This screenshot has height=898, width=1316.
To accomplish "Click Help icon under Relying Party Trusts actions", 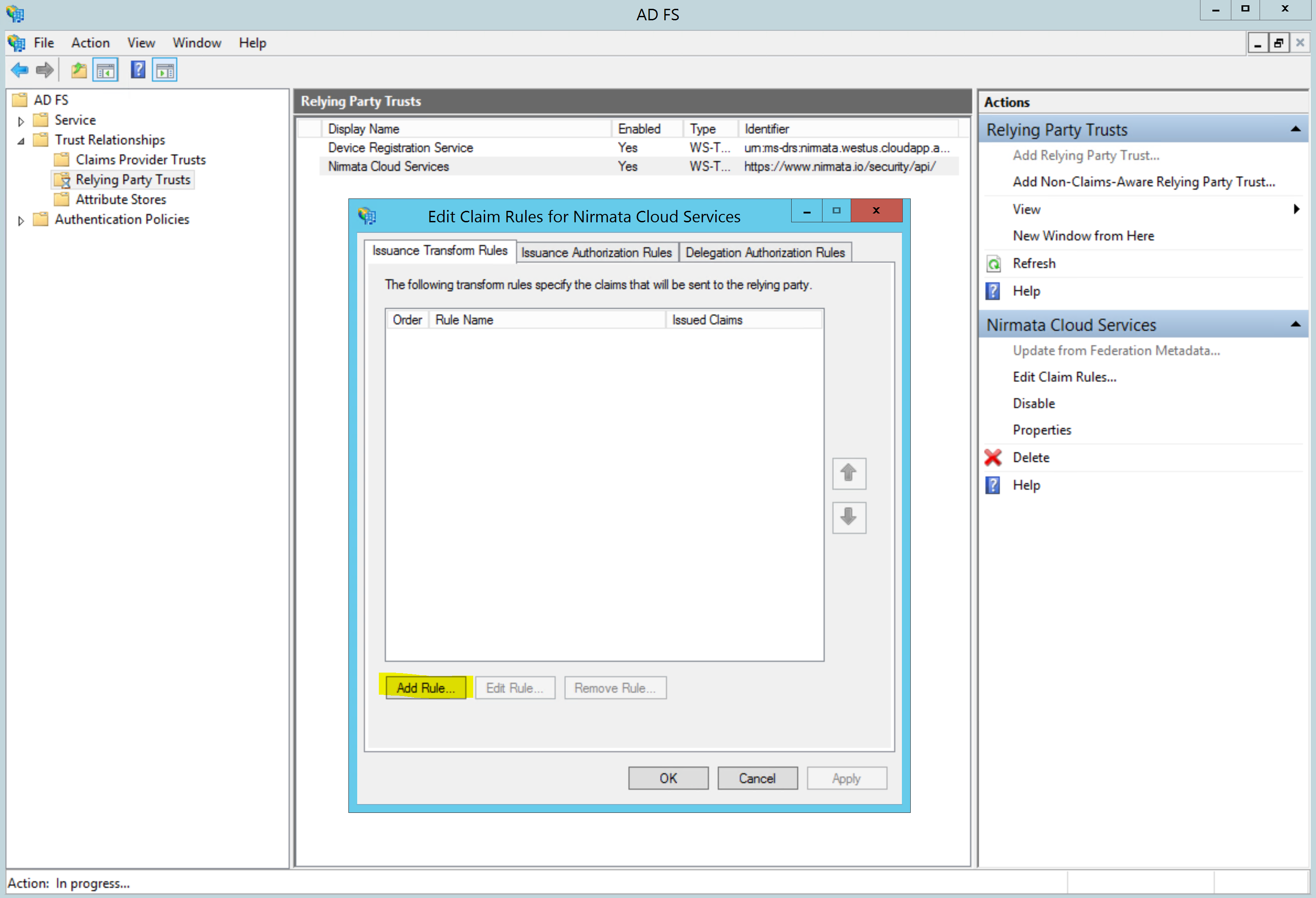I will coord(993,291).
